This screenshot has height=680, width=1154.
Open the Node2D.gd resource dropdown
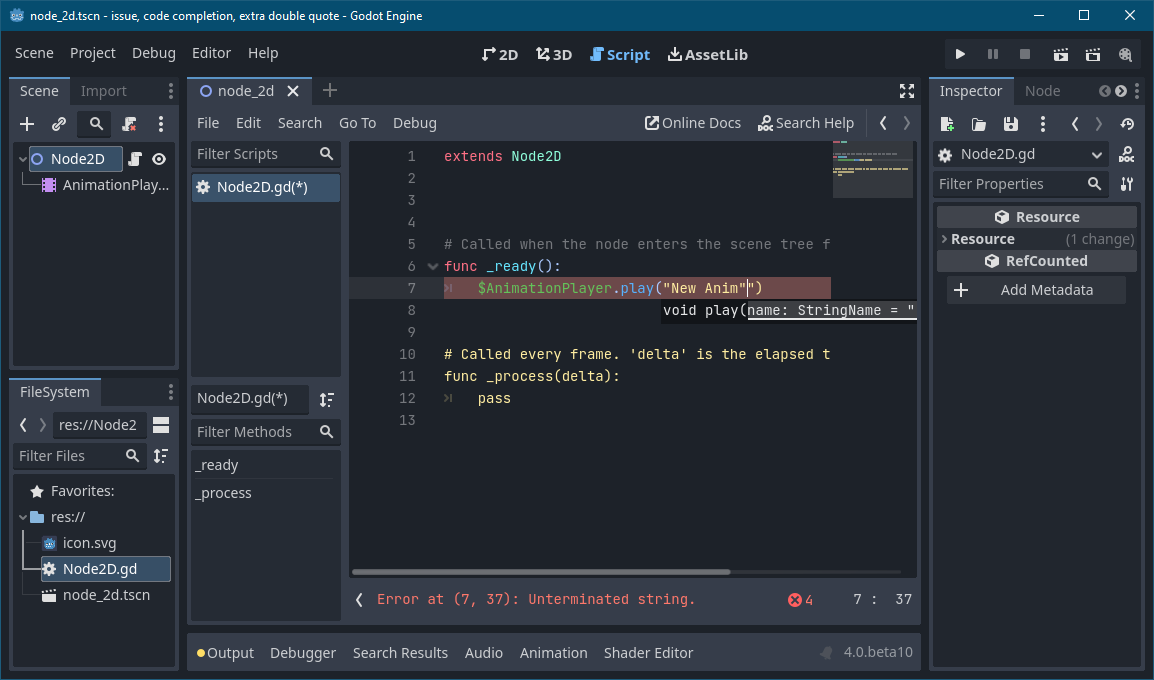(1018, 154)
